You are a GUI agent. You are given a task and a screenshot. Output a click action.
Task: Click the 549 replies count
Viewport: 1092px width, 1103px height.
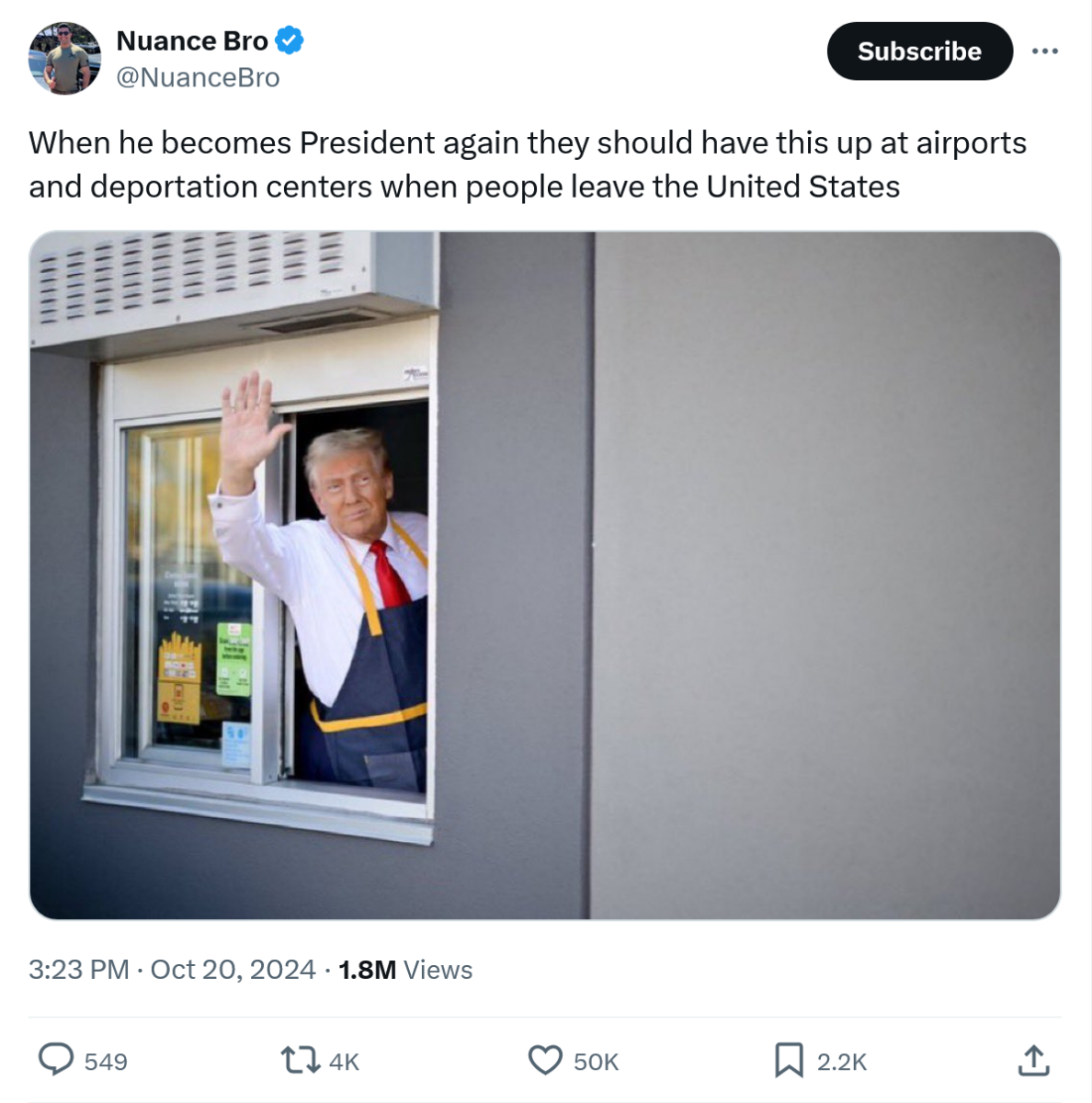[x=106, y=1062]
